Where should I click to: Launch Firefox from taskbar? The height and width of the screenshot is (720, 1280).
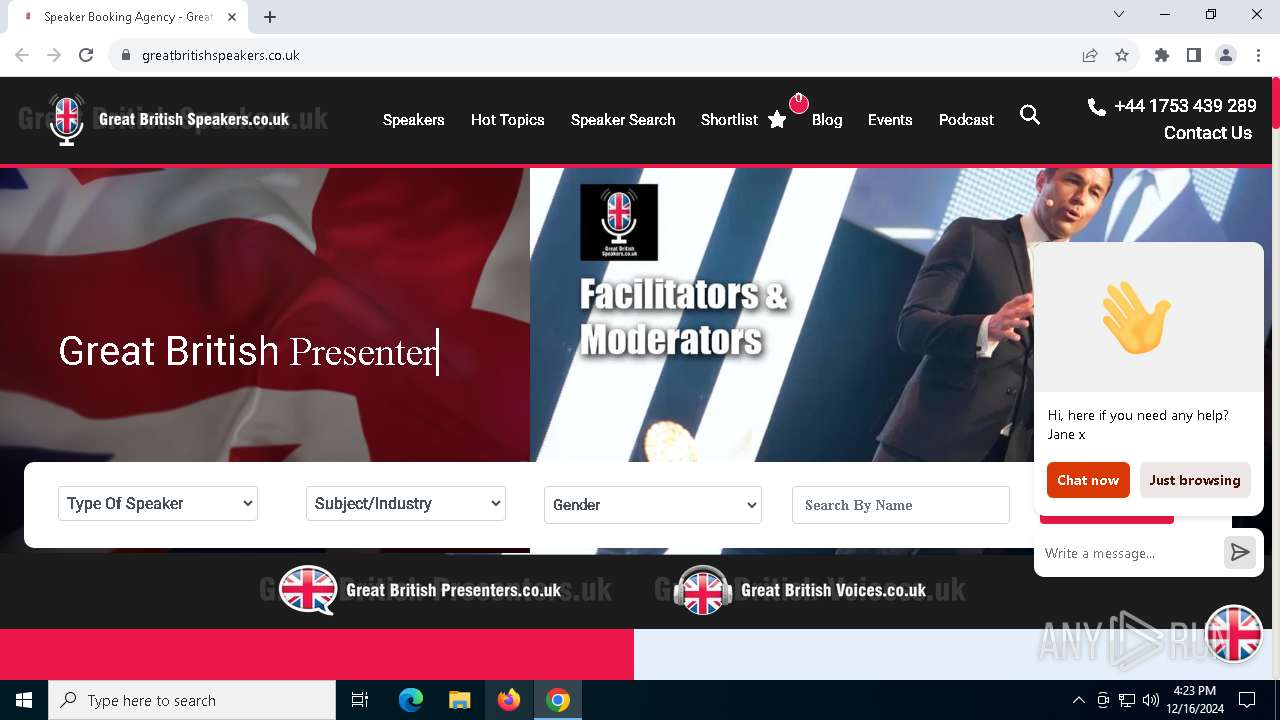[509, 700]
